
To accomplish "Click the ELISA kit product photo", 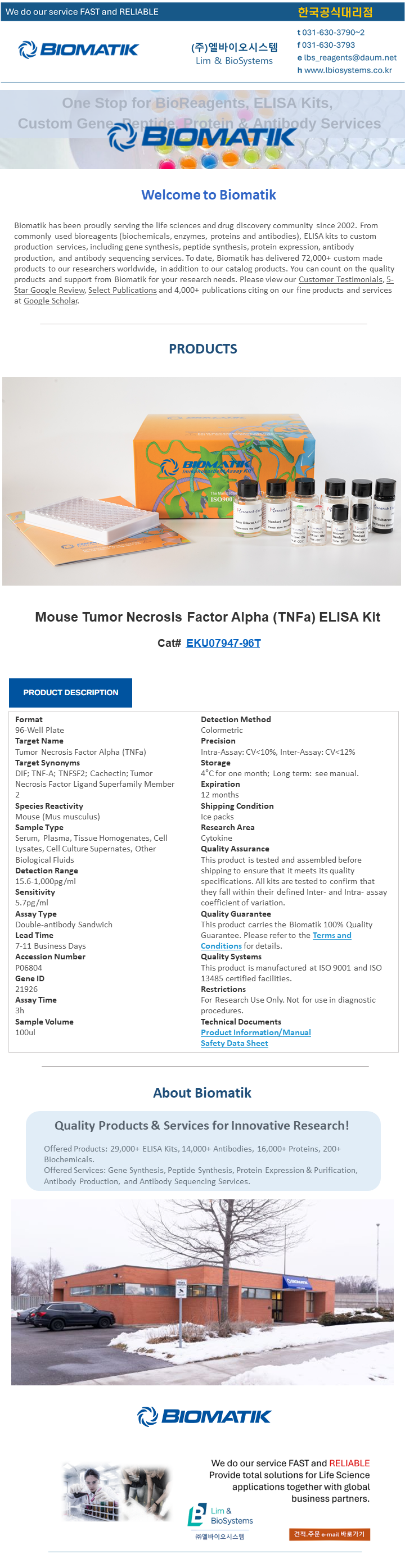I will click(201, 481).
